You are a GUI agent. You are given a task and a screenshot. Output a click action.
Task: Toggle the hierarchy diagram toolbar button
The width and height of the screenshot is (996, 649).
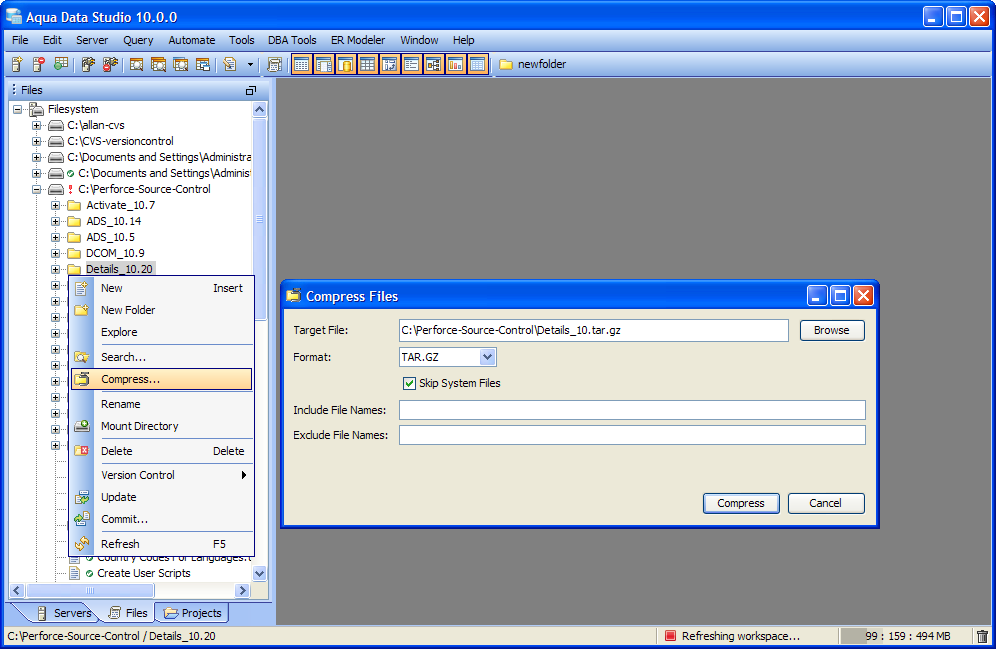tap(433, 64)
